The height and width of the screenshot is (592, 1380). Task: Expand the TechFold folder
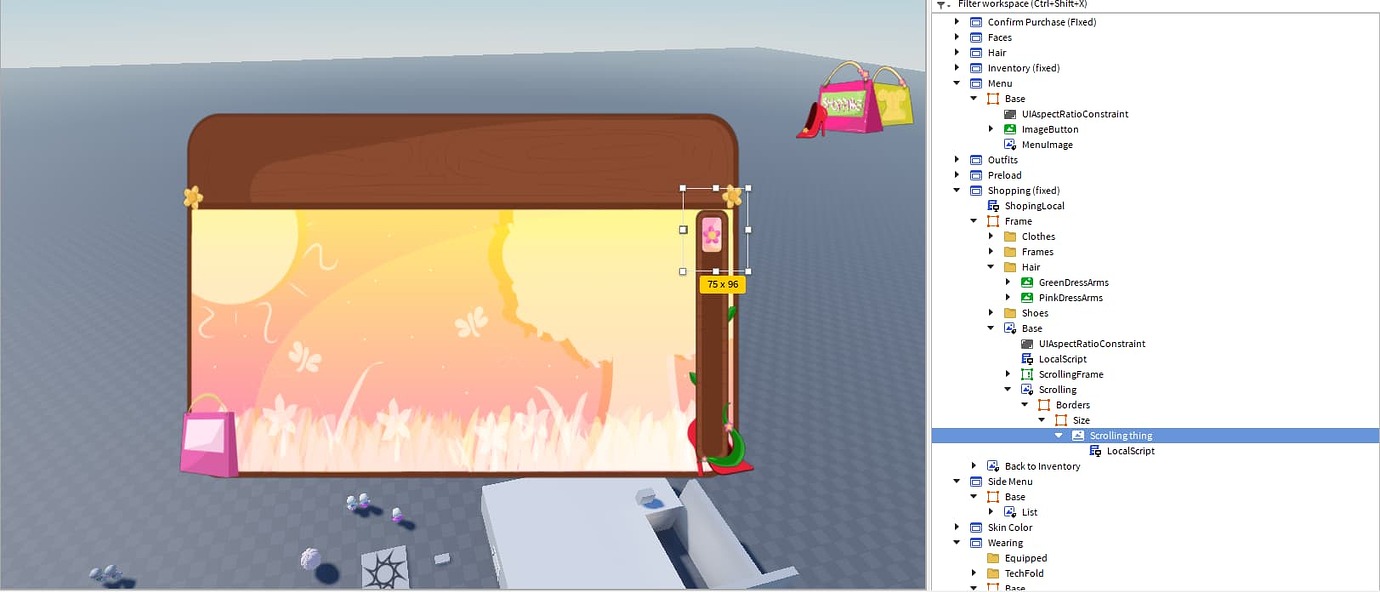(974, 573)
